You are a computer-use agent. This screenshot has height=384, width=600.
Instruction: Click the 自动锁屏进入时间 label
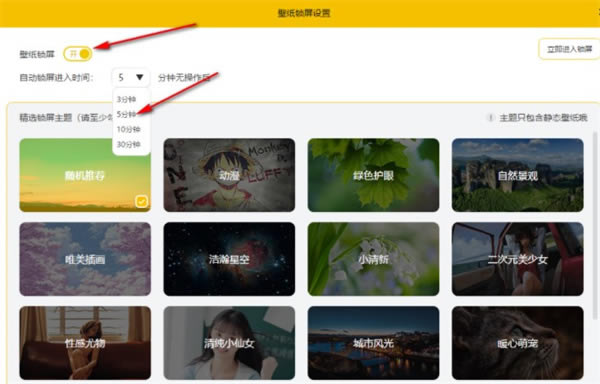(x=57, y=78)
